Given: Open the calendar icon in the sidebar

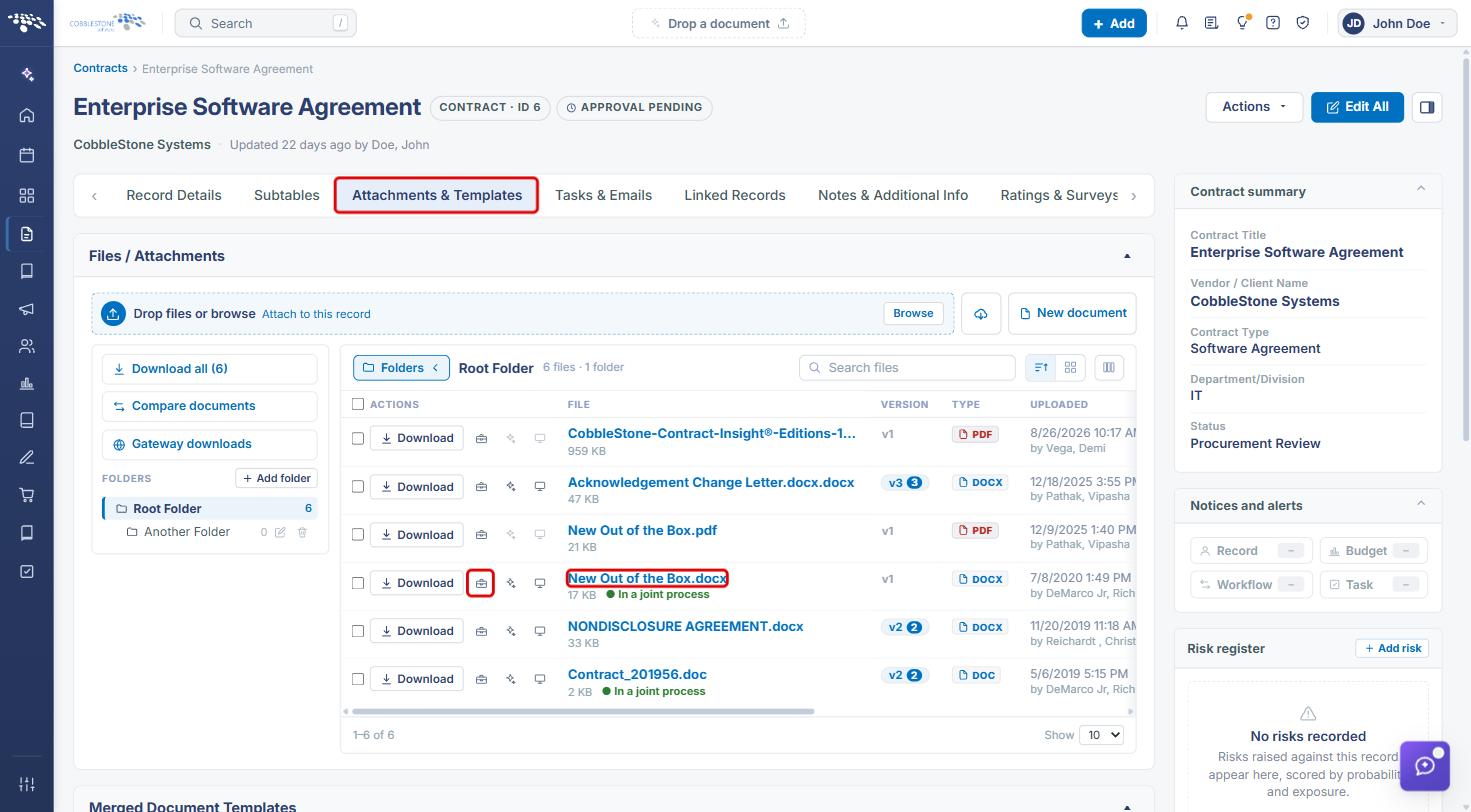Looking at the screenshot, I should coord(27,155).
